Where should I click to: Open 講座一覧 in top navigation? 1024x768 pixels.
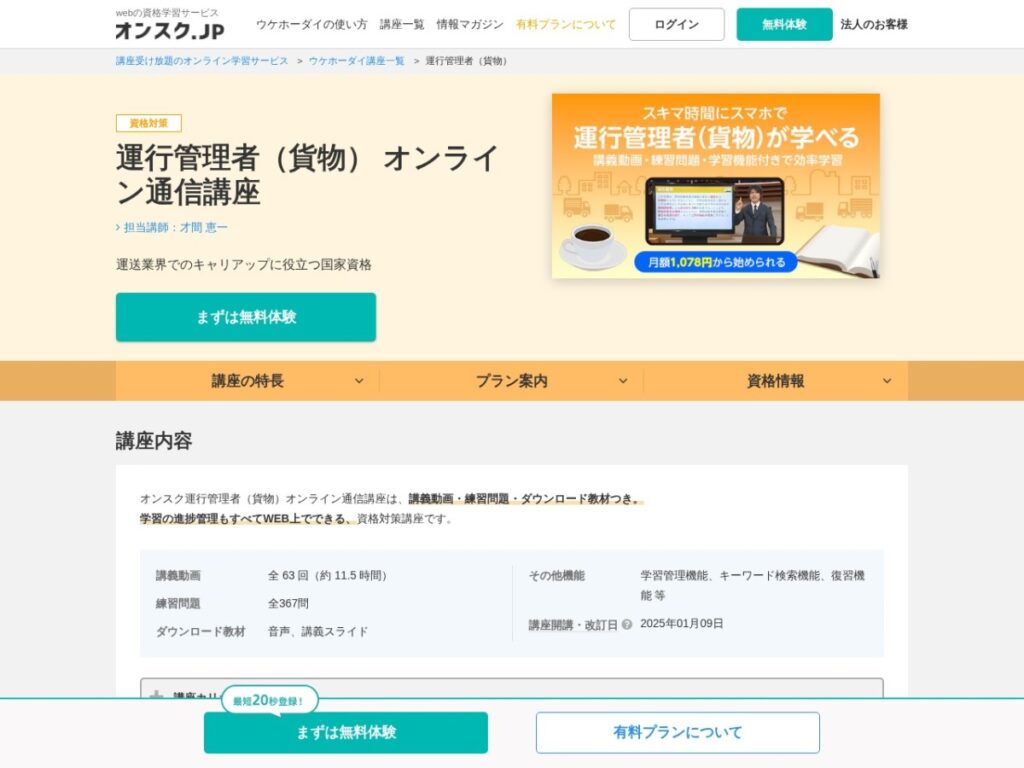point(402,25)
